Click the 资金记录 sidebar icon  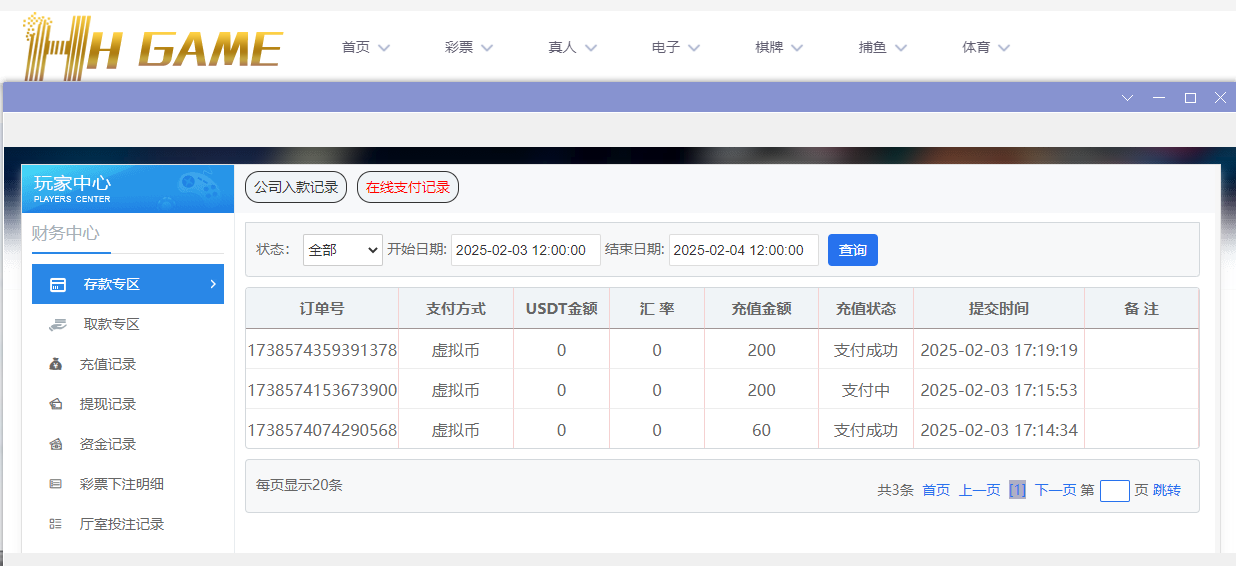click(x=56, y=444)
